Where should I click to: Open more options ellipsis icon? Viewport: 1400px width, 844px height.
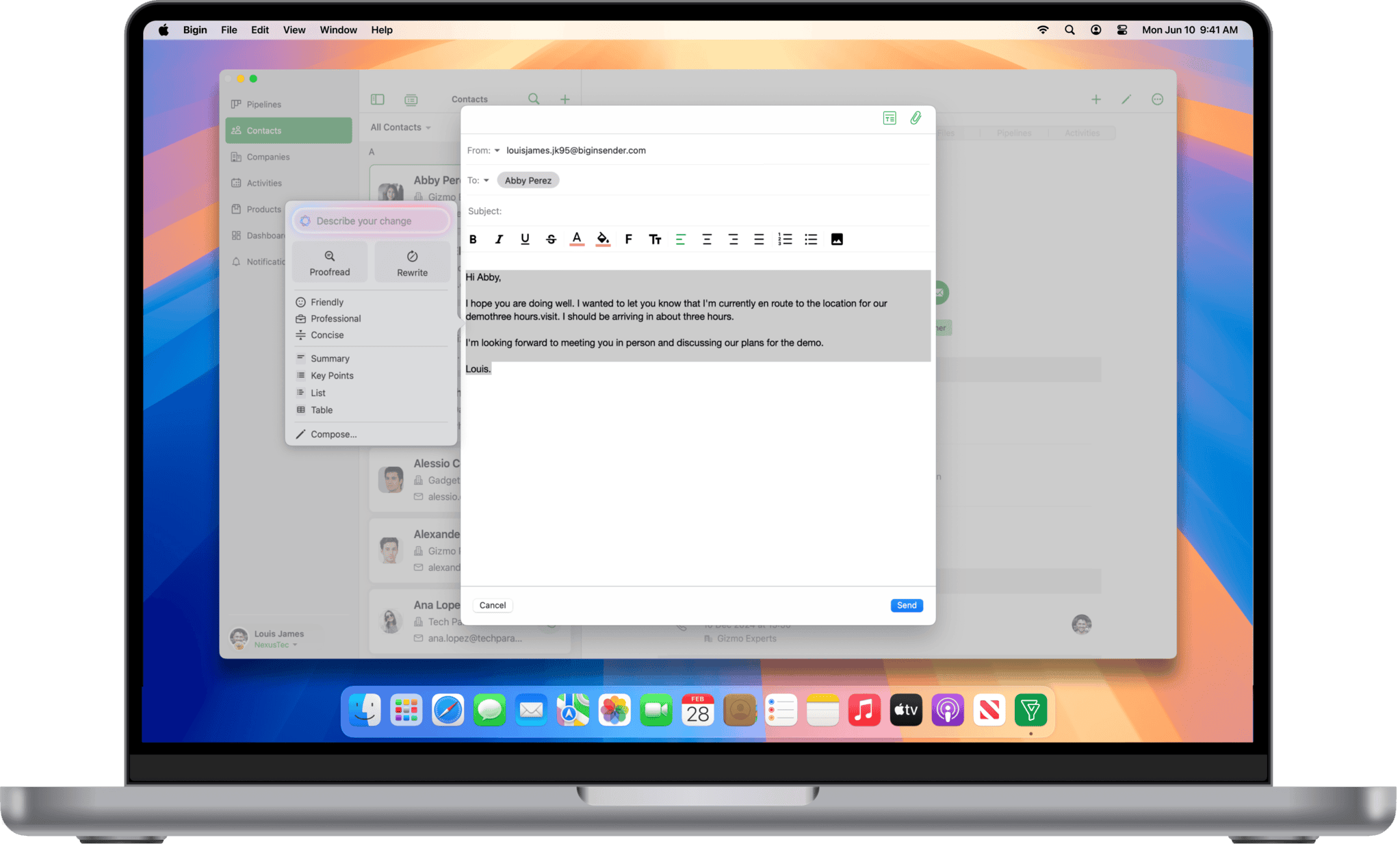pyautogui.click(x=1157, y=100)
